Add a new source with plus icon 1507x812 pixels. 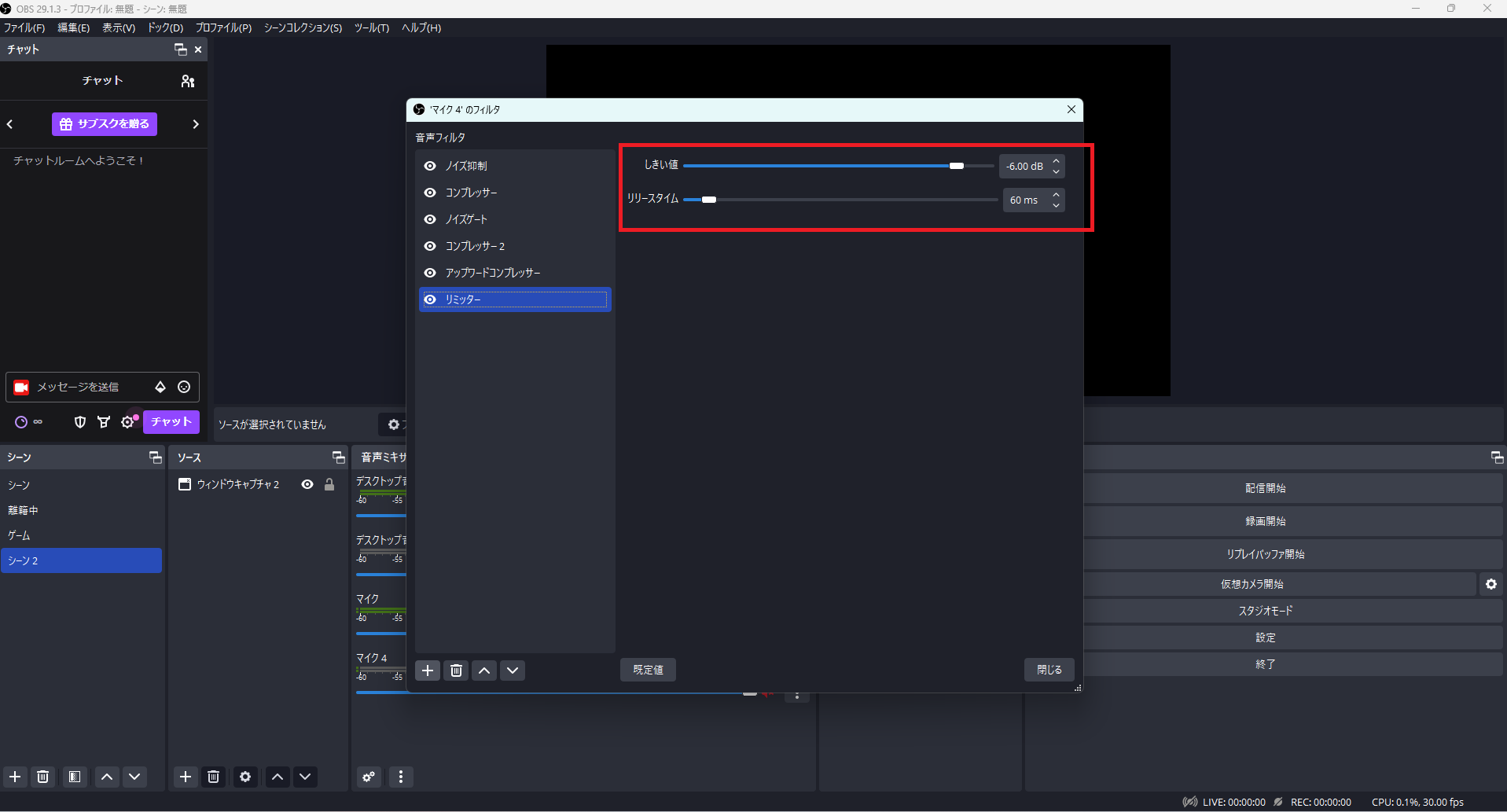tap(186, 777)
